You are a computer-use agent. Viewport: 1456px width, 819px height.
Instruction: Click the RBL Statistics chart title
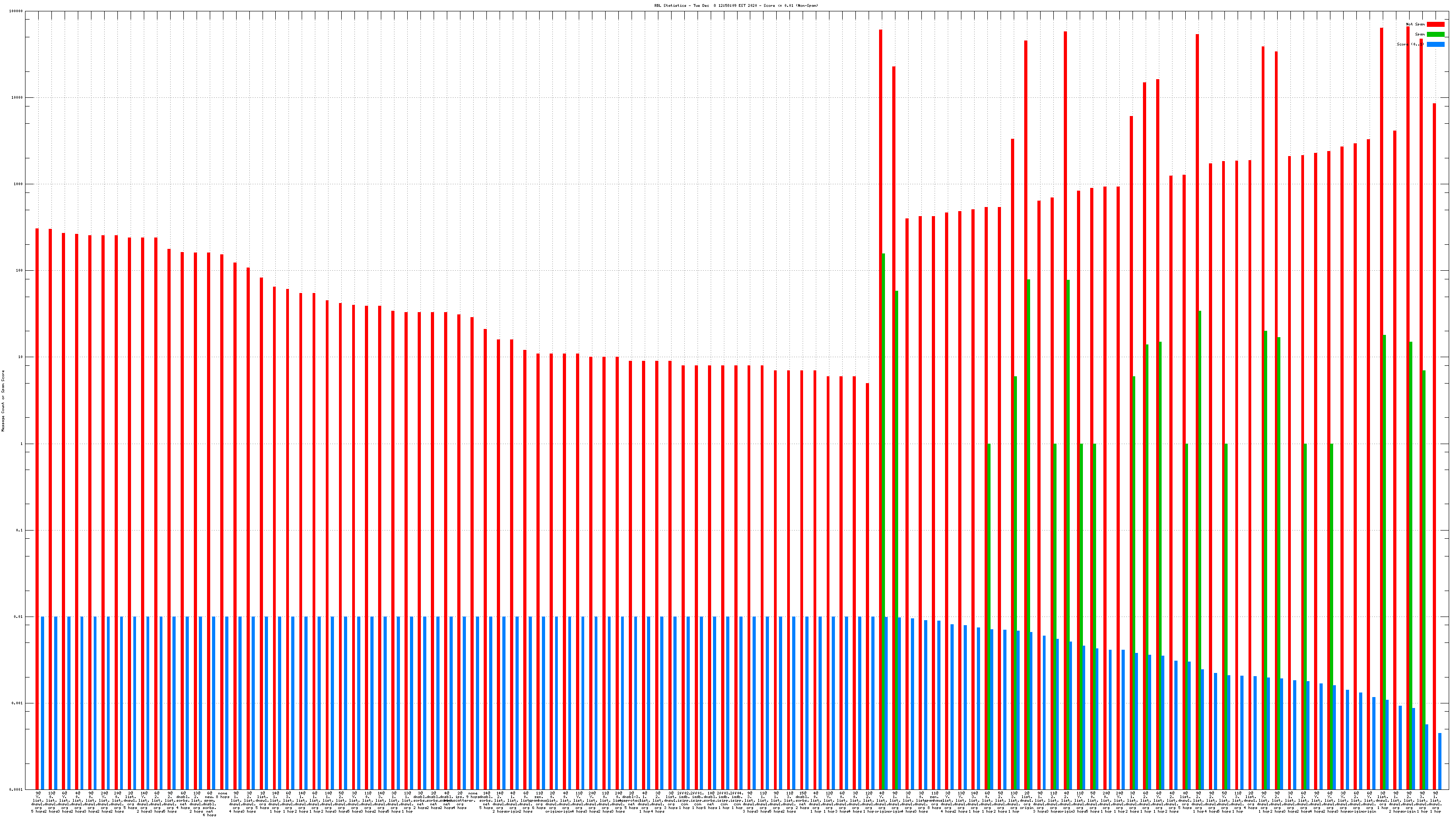pos(736,5)
